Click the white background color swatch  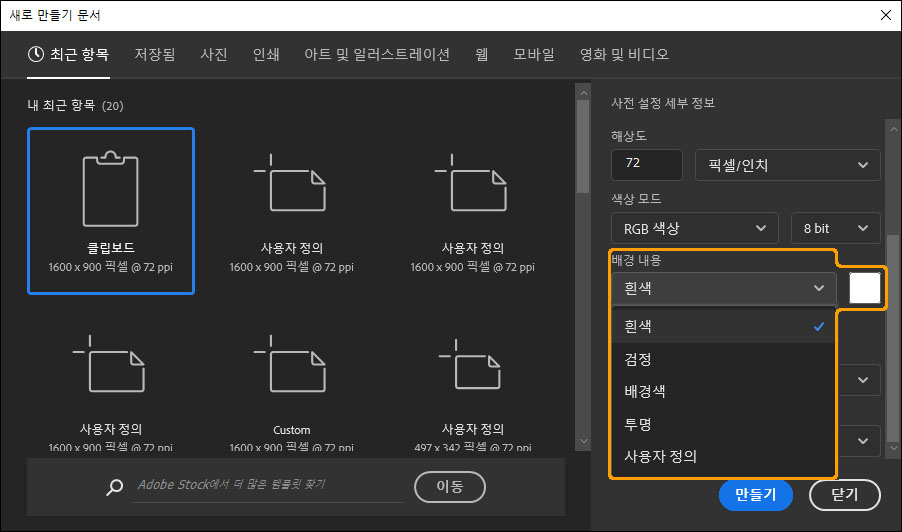tap(865, 288)
